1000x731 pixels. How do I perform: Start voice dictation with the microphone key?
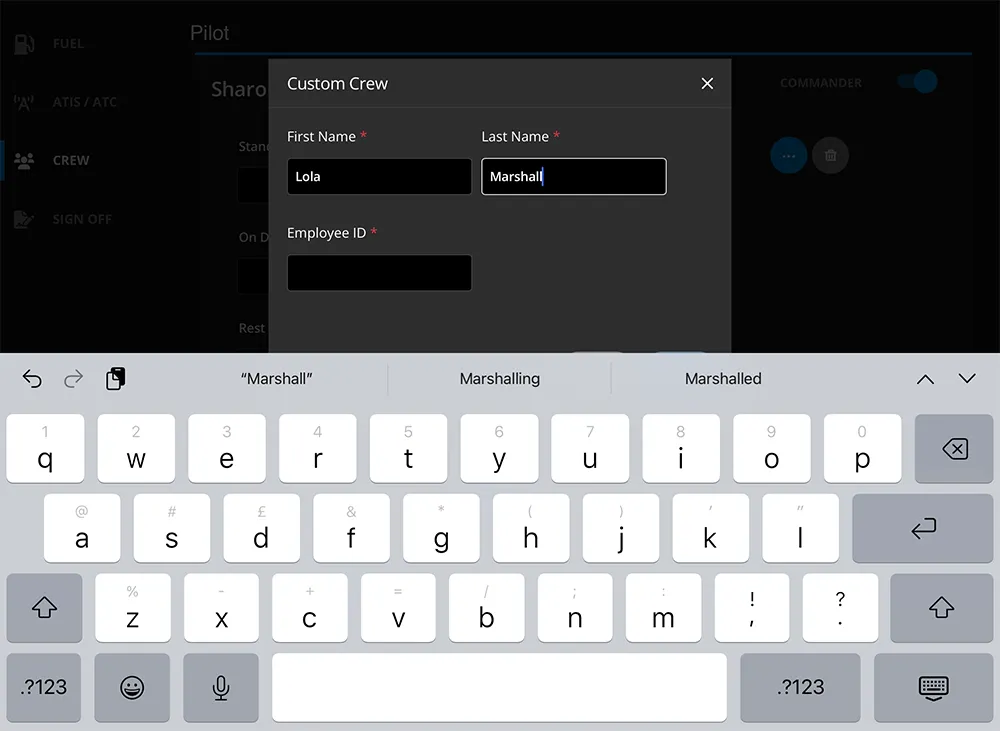pos(220,688)
